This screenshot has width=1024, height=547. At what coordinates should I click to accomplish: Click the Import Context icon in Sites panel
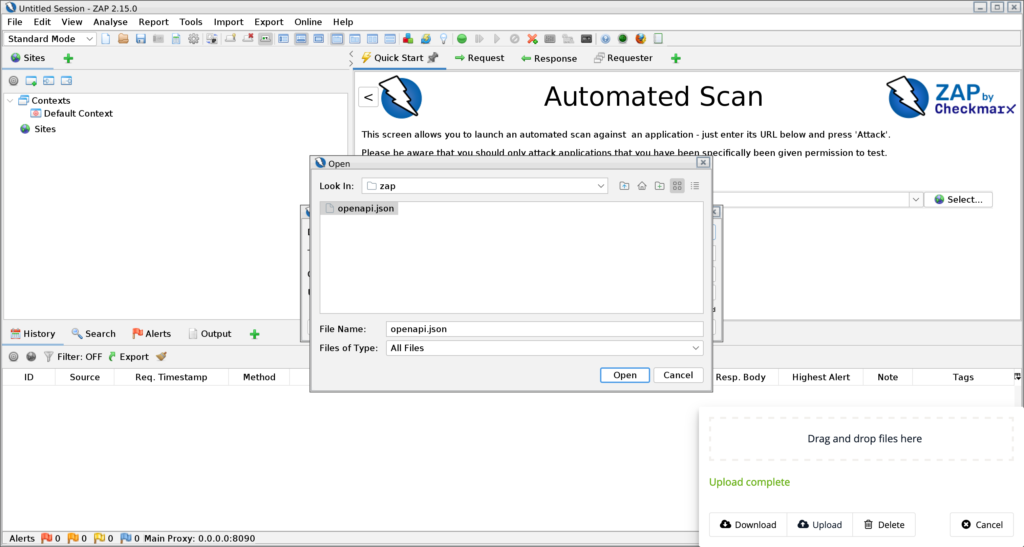[x=48, y=81]
